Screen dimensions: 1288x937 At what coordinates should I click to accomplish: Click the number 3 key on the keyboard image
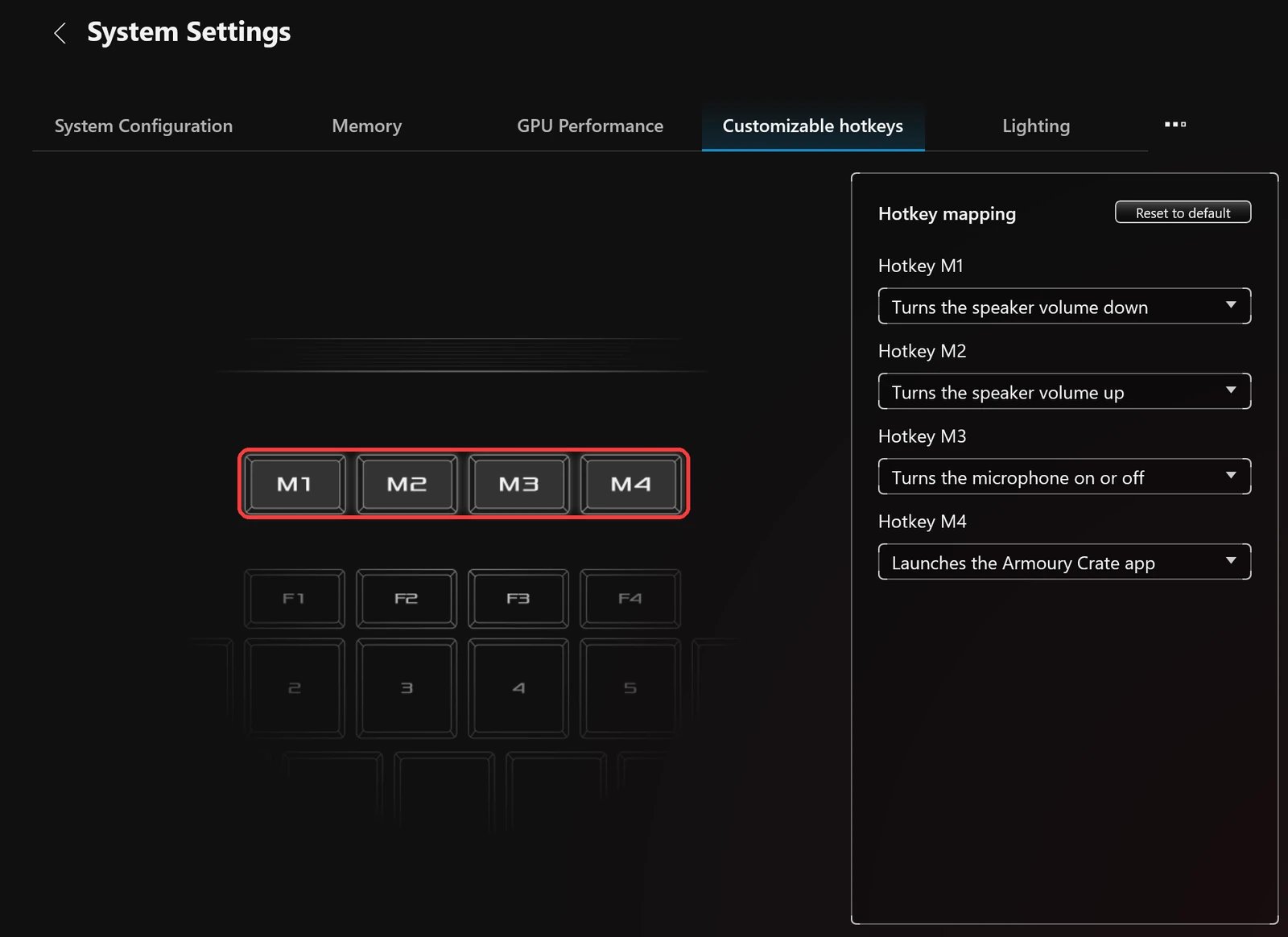click(x=407, y=688)
